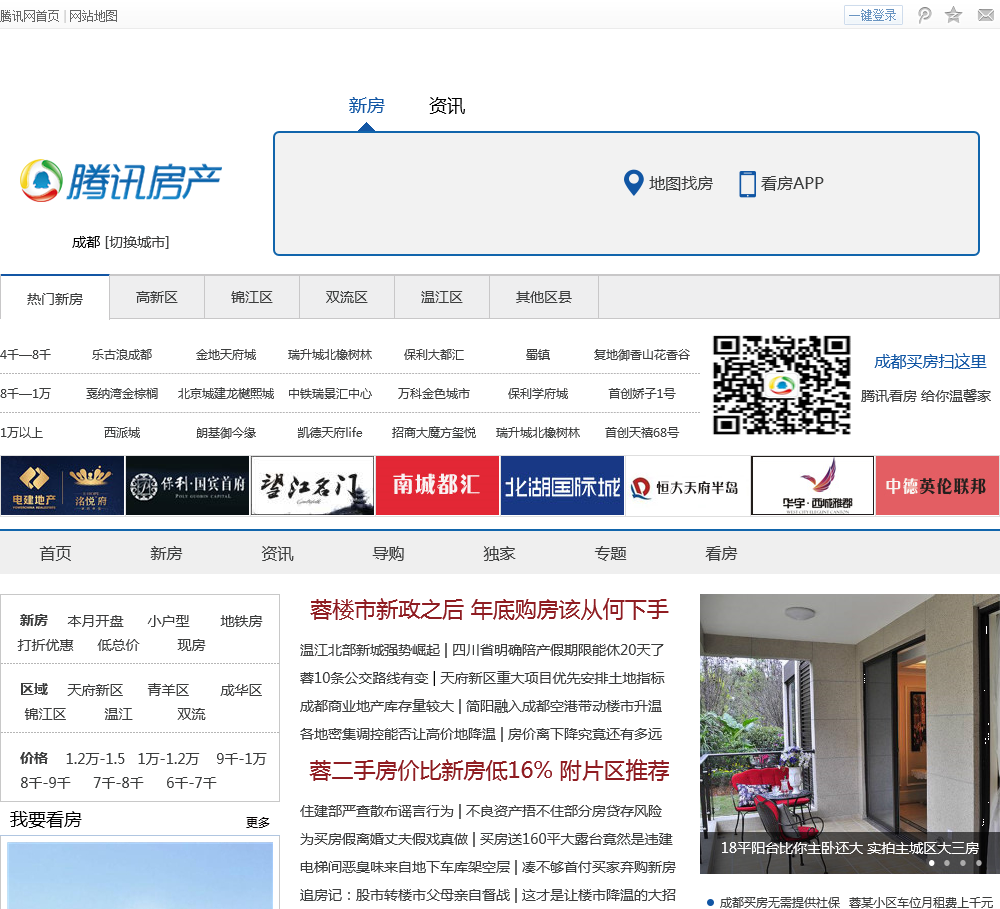The height and width of the screenshot is (909, 1000).
Task: Open the 南城都汇 red banner
Action: click(438, 485)
